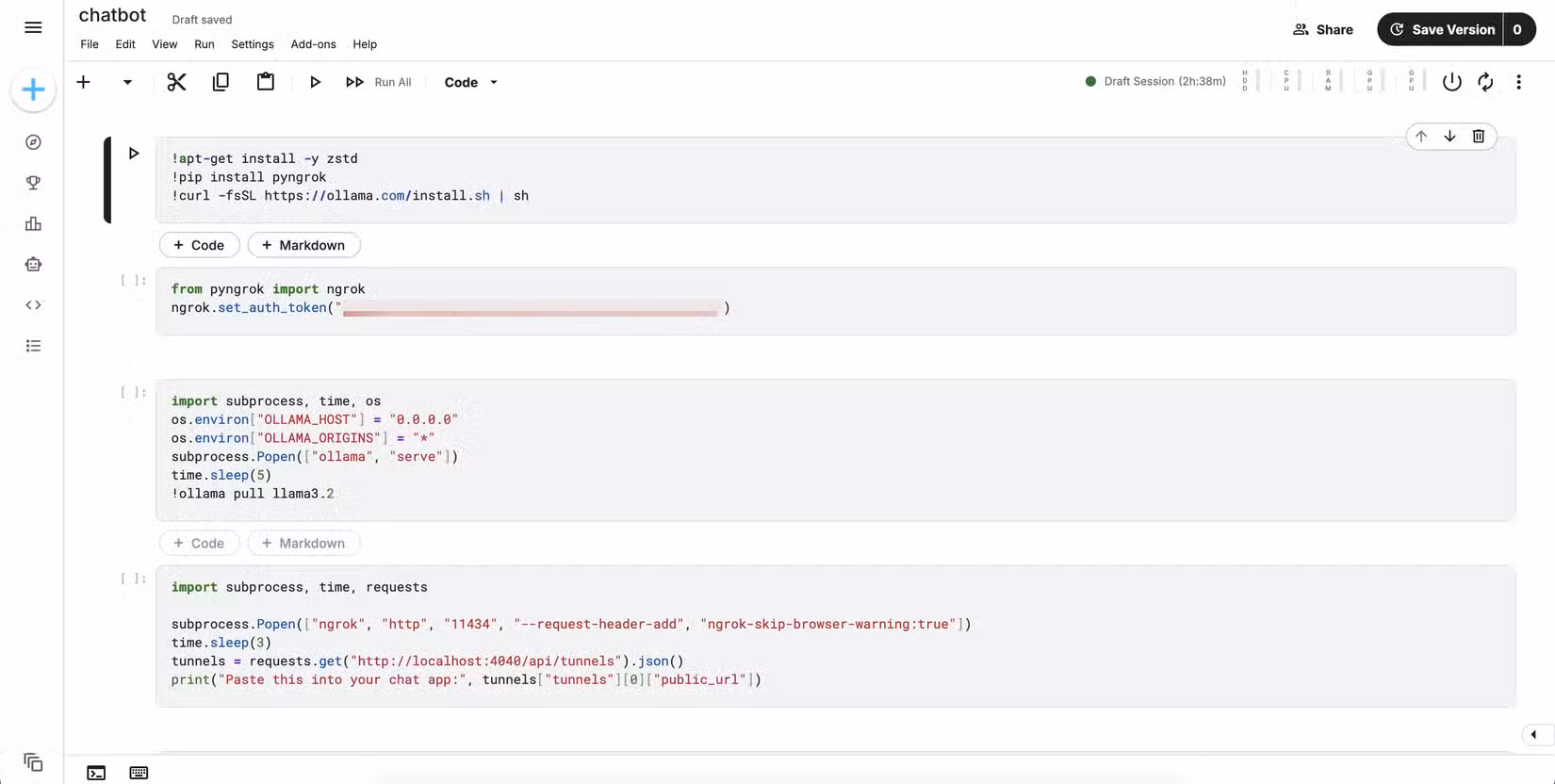1555x784 pixels.
Task: Power off the draft session
Action: (x=1451, y=82)
